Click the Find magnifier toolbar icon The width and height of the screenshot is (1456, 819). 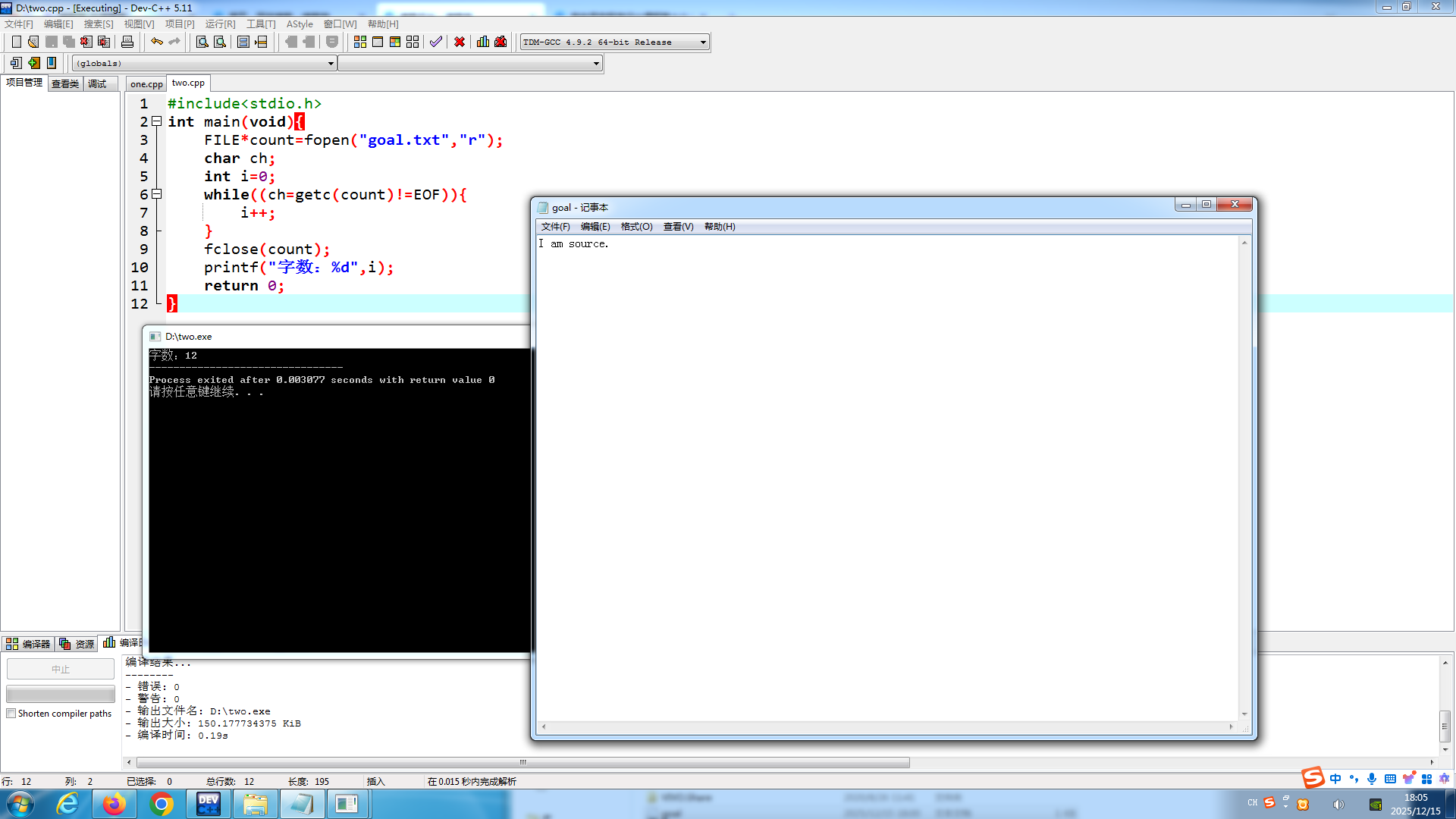202,42
